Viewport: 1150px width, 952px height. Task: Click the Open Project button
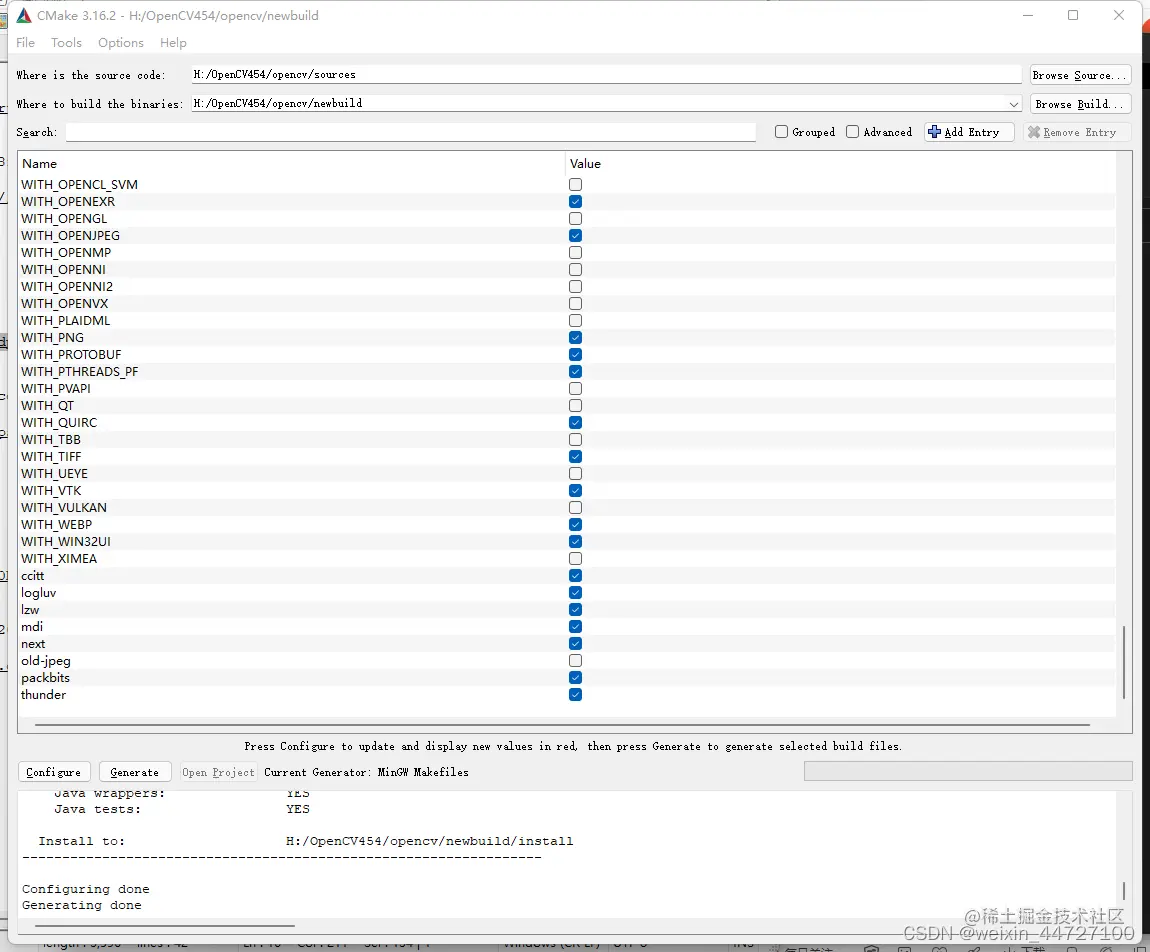pos(218,772)
